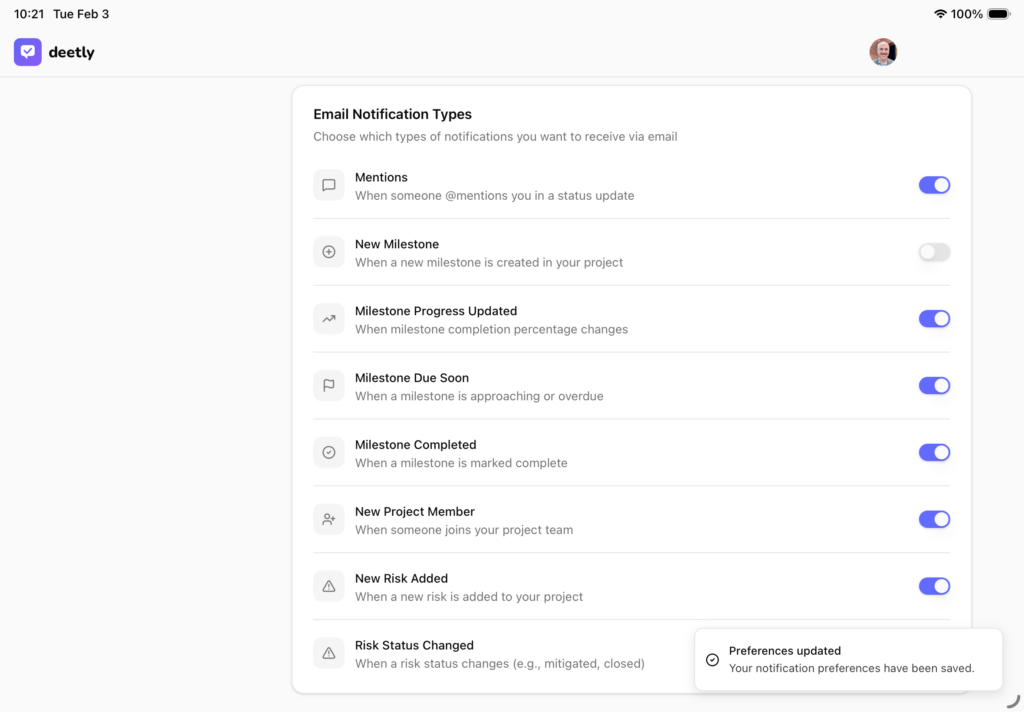
Task: Disable the Milestone Due Soon switch
Action: 934,385
